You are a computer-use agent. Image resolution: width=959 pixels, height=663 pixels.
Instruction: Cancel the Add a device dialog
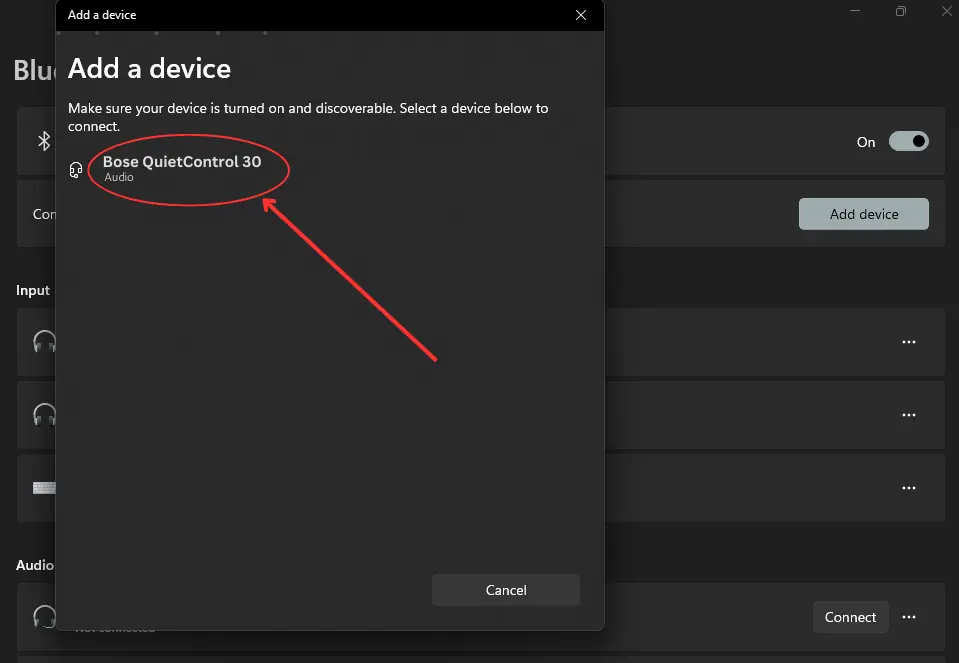(506, 590)
